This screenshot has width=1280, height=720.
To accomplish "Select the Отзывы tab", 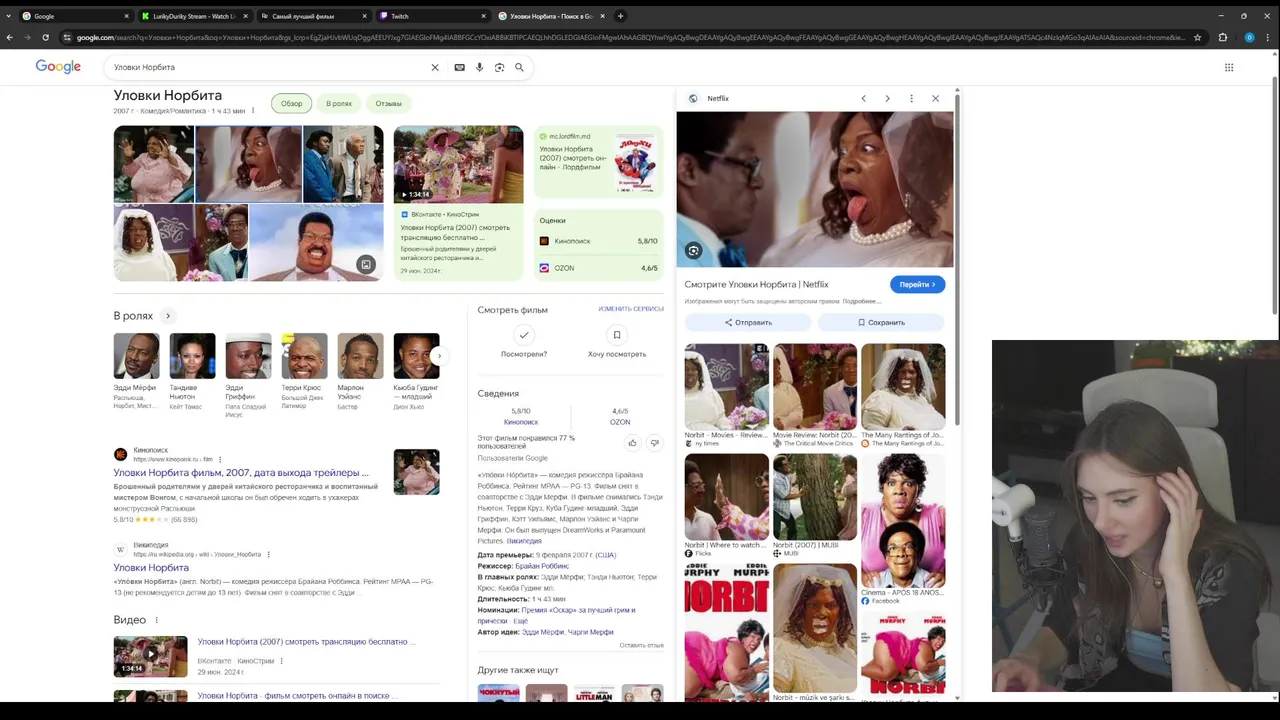I will 389,103.
